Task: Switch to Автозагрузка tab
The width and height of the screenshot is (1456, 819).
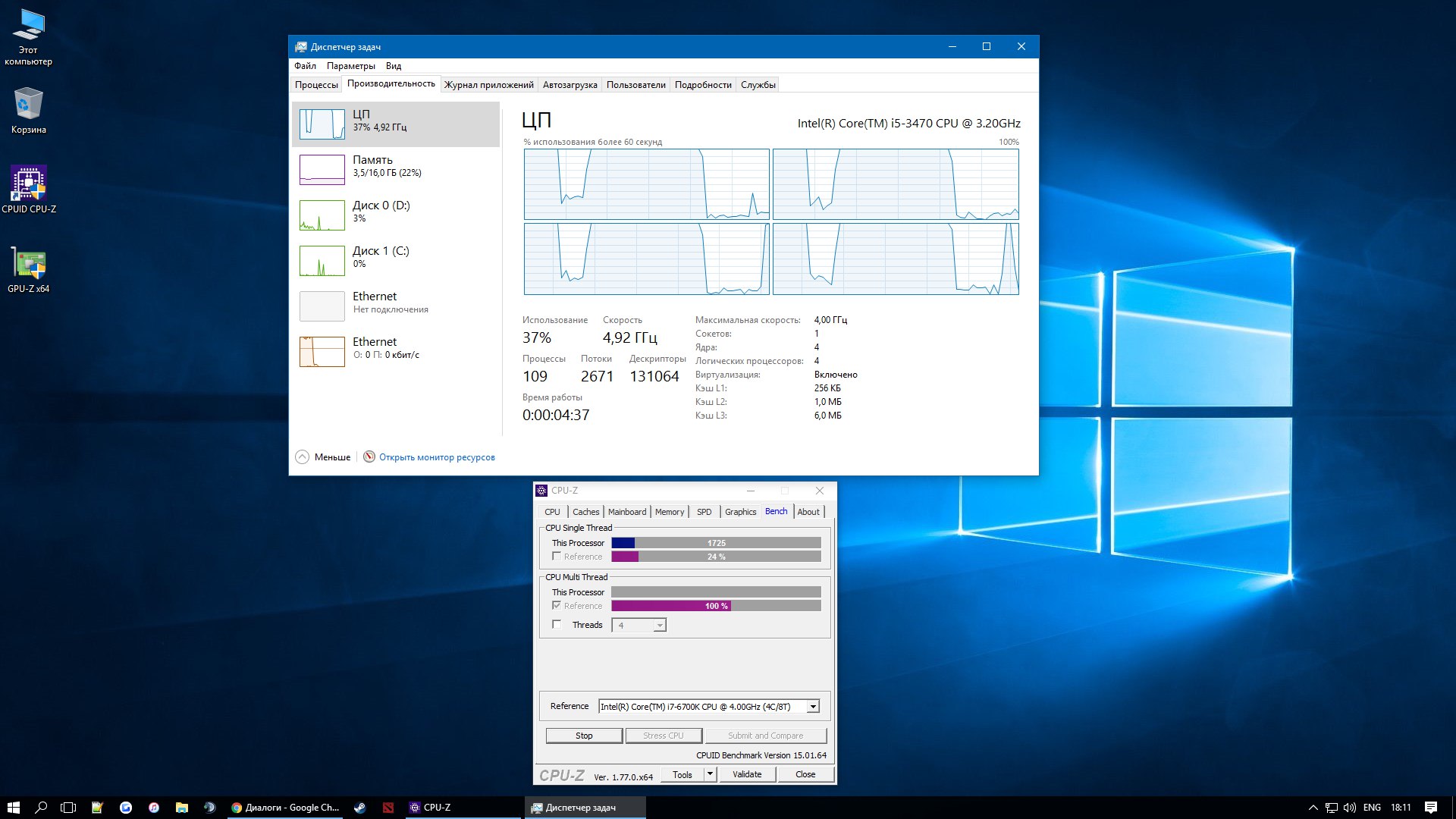Action: [x=570, y=85]
